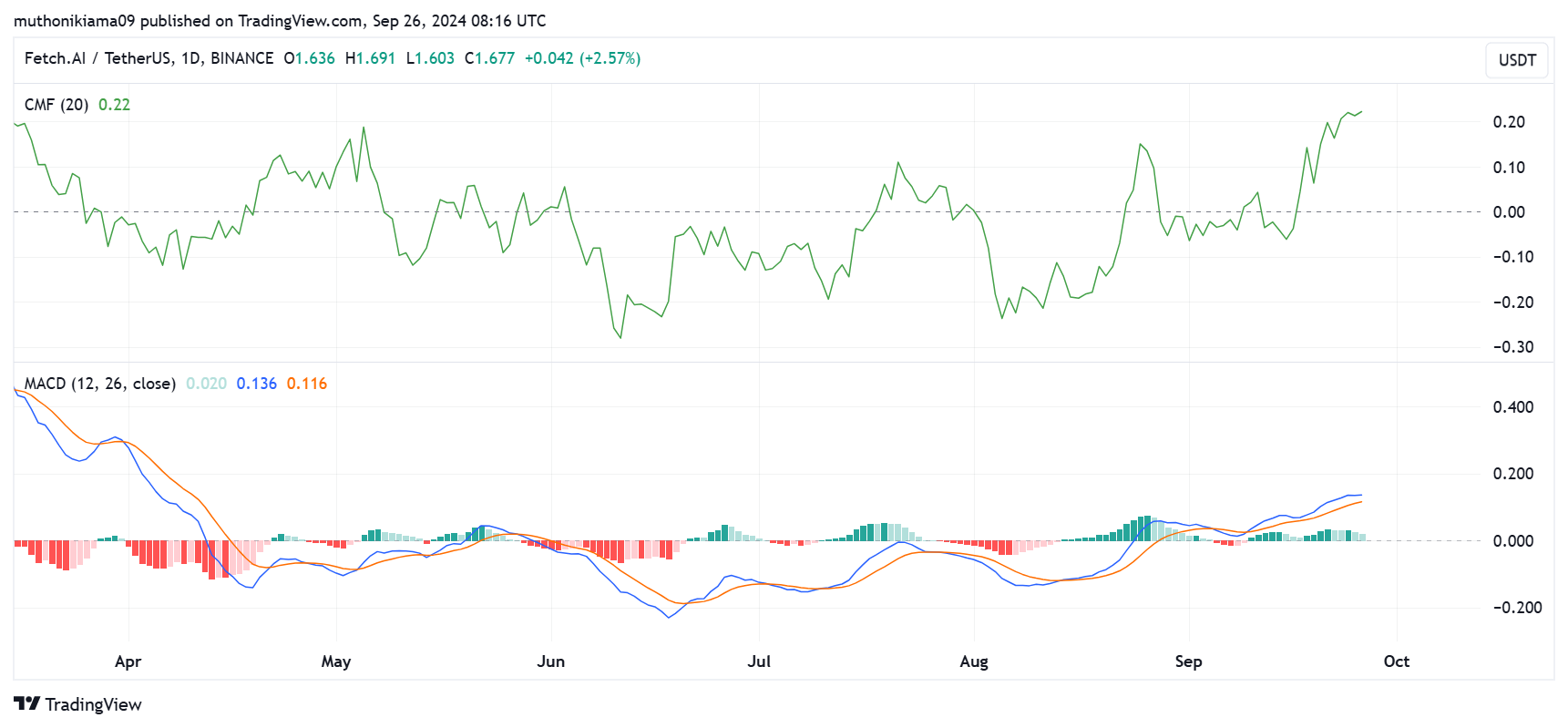Click the −0.30 CMF scale label
Image resolution: width=1568 pixels, height=728 pixels.
click(1513, 347)
